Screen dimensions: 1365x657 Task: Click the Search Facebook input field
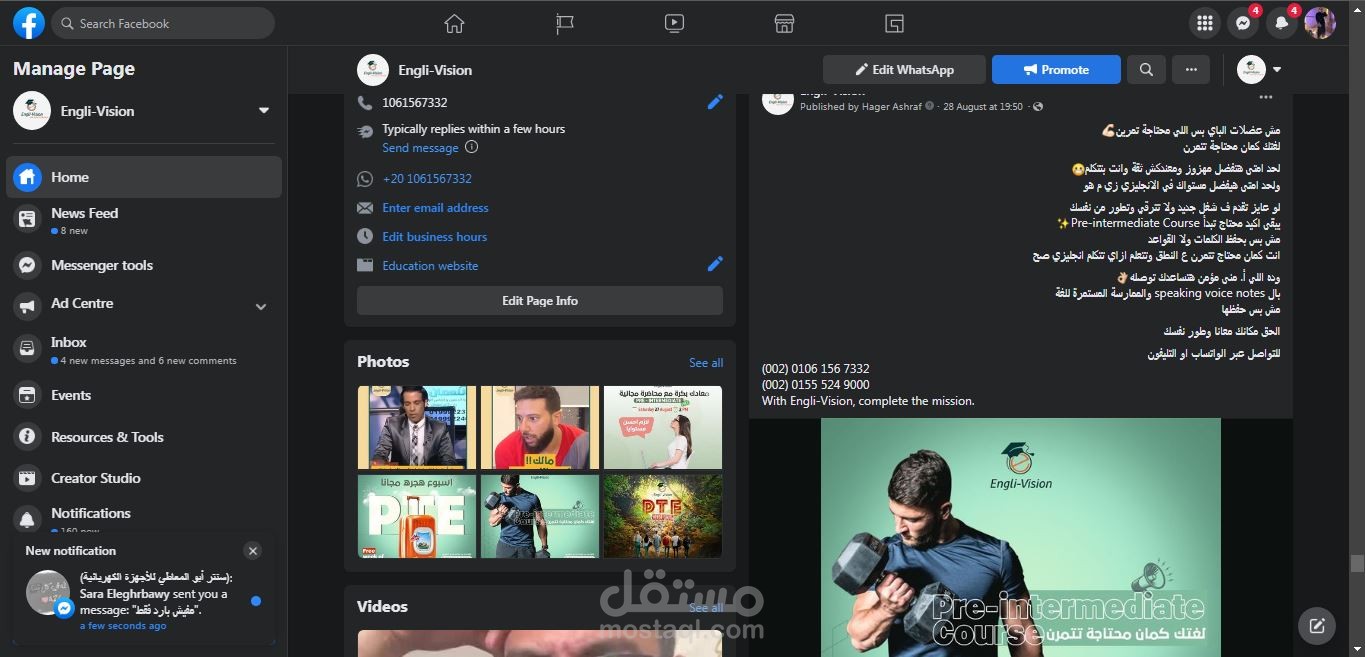(163, 23)
